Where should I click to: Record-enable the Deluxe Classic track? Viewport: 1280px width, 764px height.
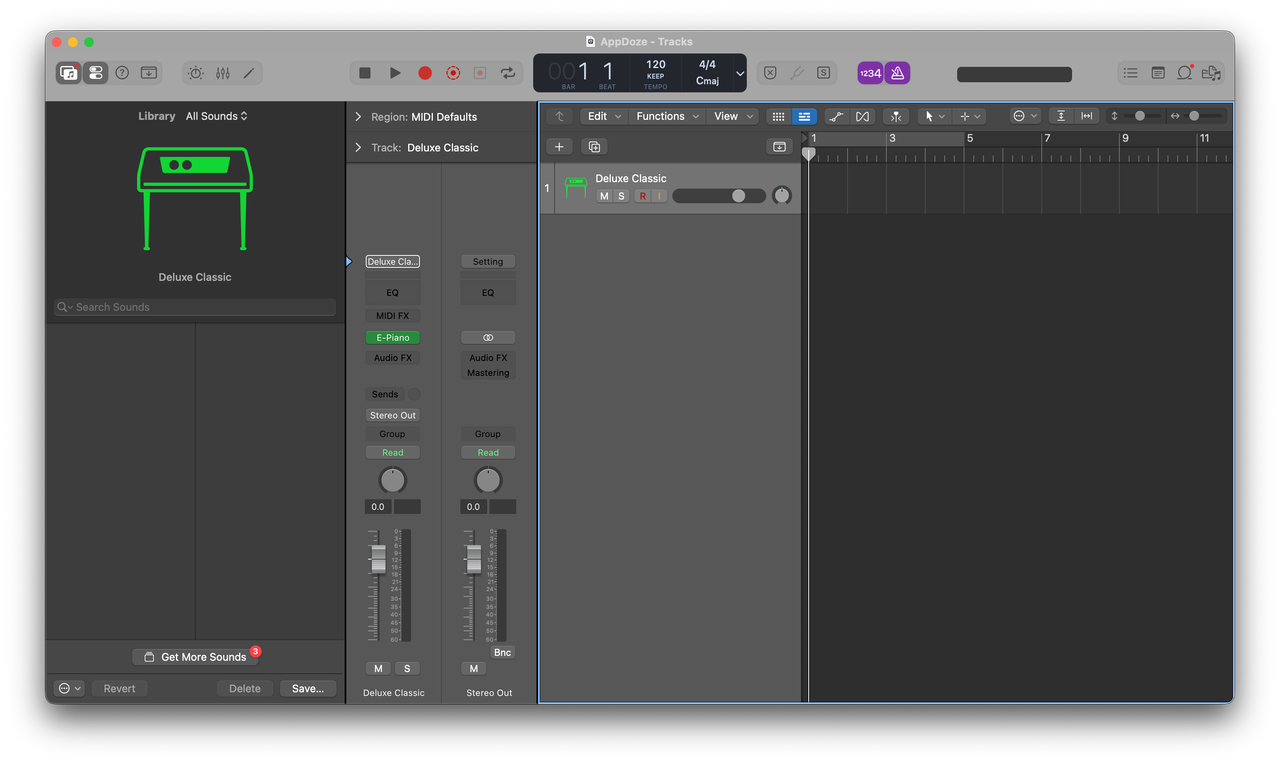(643, 196)
